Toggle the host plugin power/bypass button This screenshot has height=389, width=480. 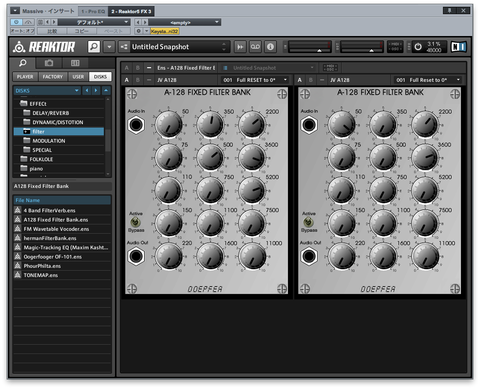click(16, 22)
